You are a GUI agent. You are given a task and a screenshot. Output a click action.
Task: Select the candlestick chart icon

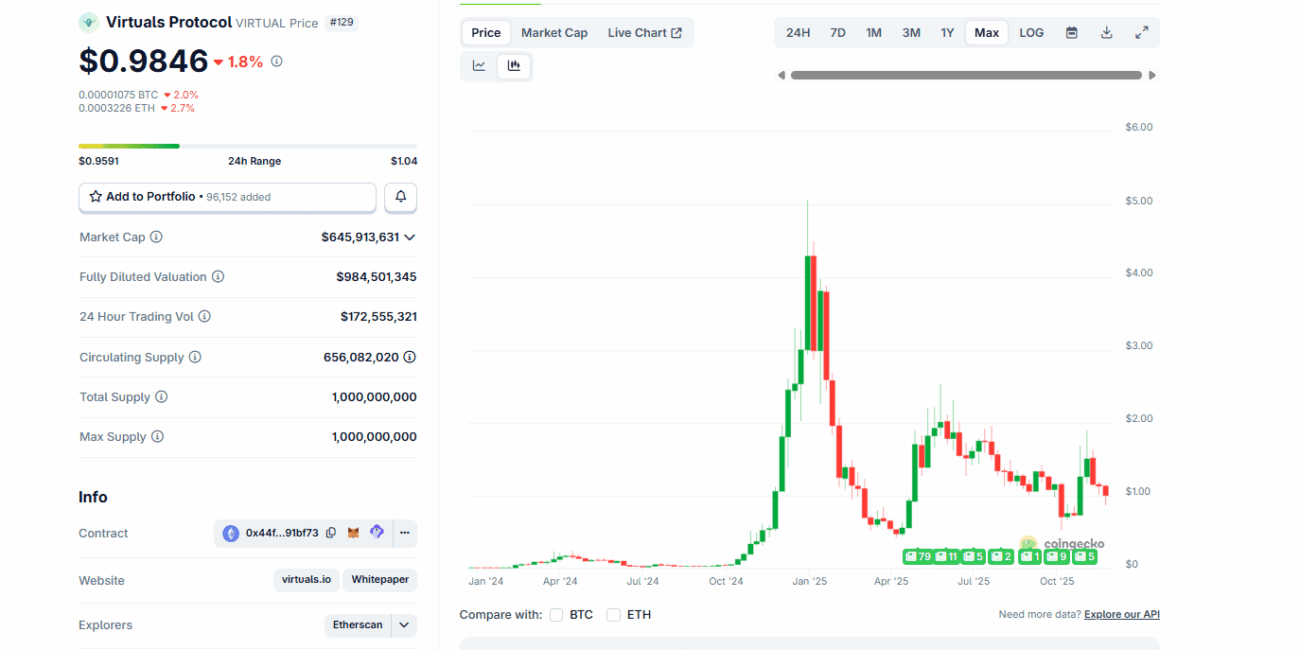point(514,66)
